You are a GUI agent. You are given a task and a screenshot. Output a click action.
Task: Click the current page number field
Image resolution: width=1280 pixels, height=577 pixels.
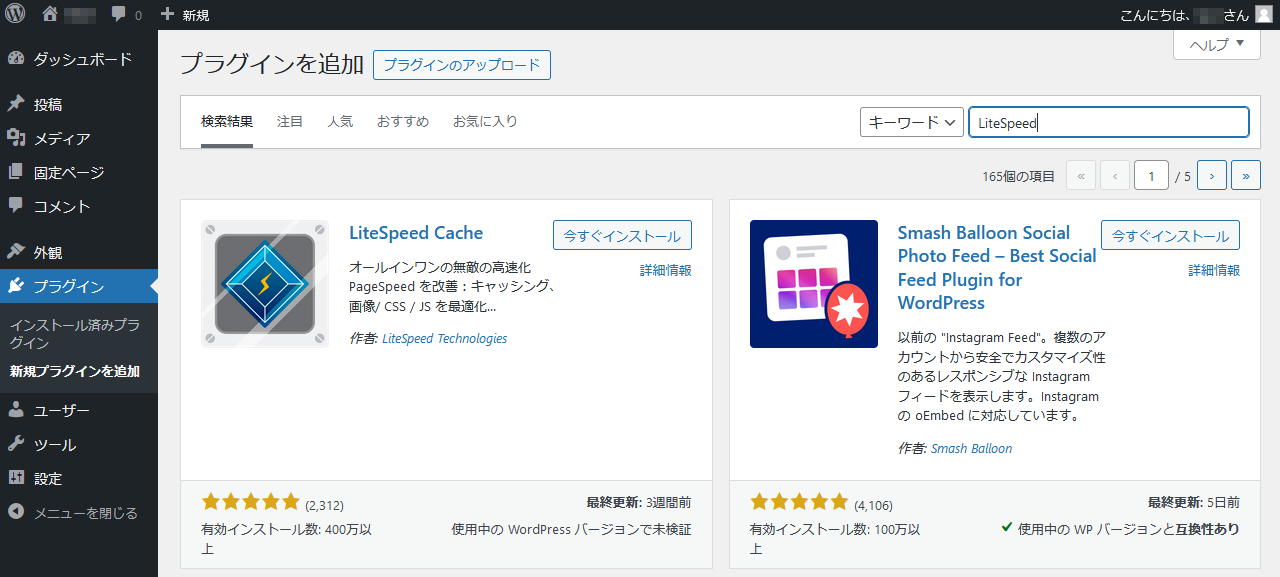1152,175
